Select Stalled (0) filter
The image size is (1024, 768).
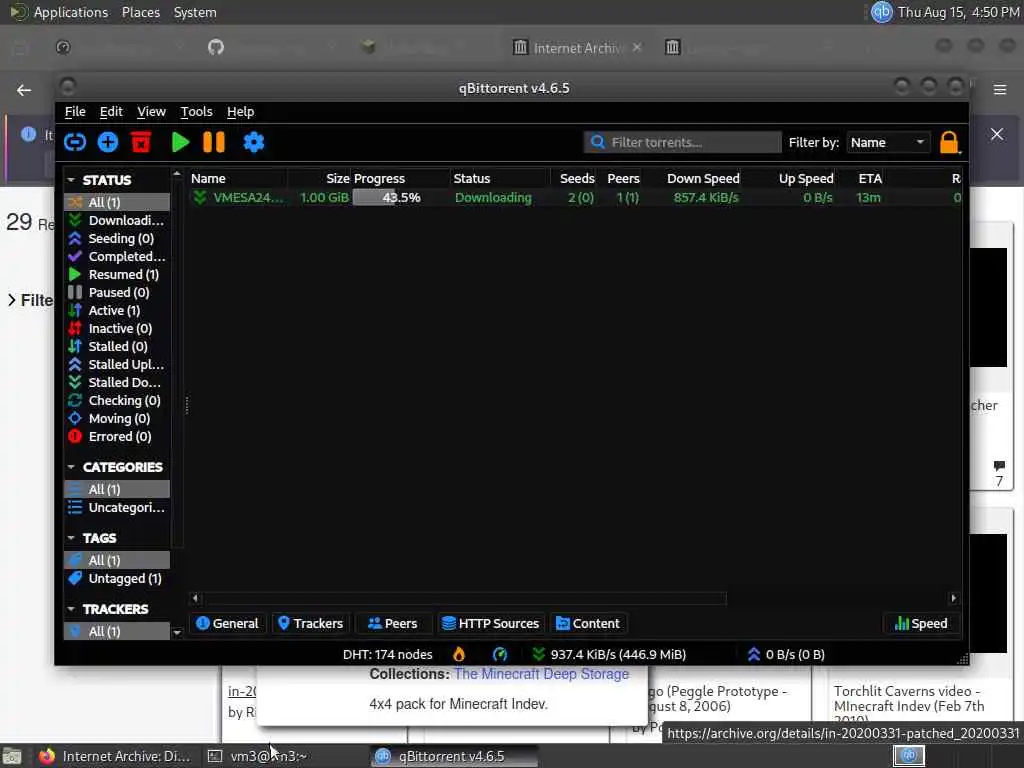(x=117, y=346)
